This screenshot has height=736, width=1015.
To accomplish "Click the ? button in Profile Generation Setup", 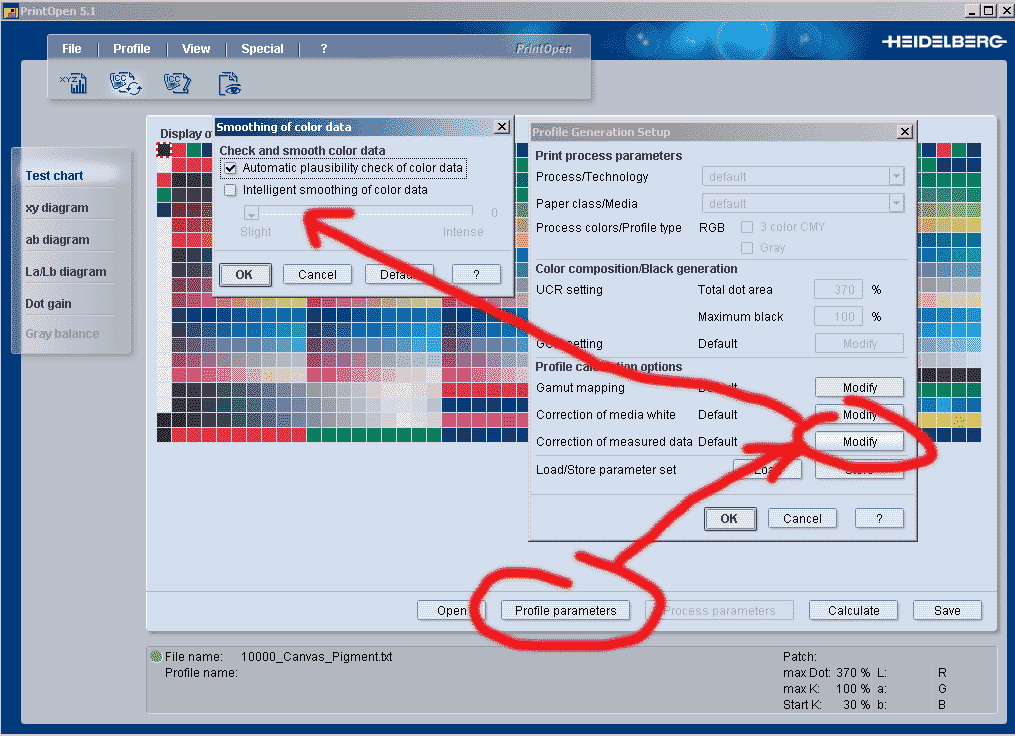I will (879, 519).
